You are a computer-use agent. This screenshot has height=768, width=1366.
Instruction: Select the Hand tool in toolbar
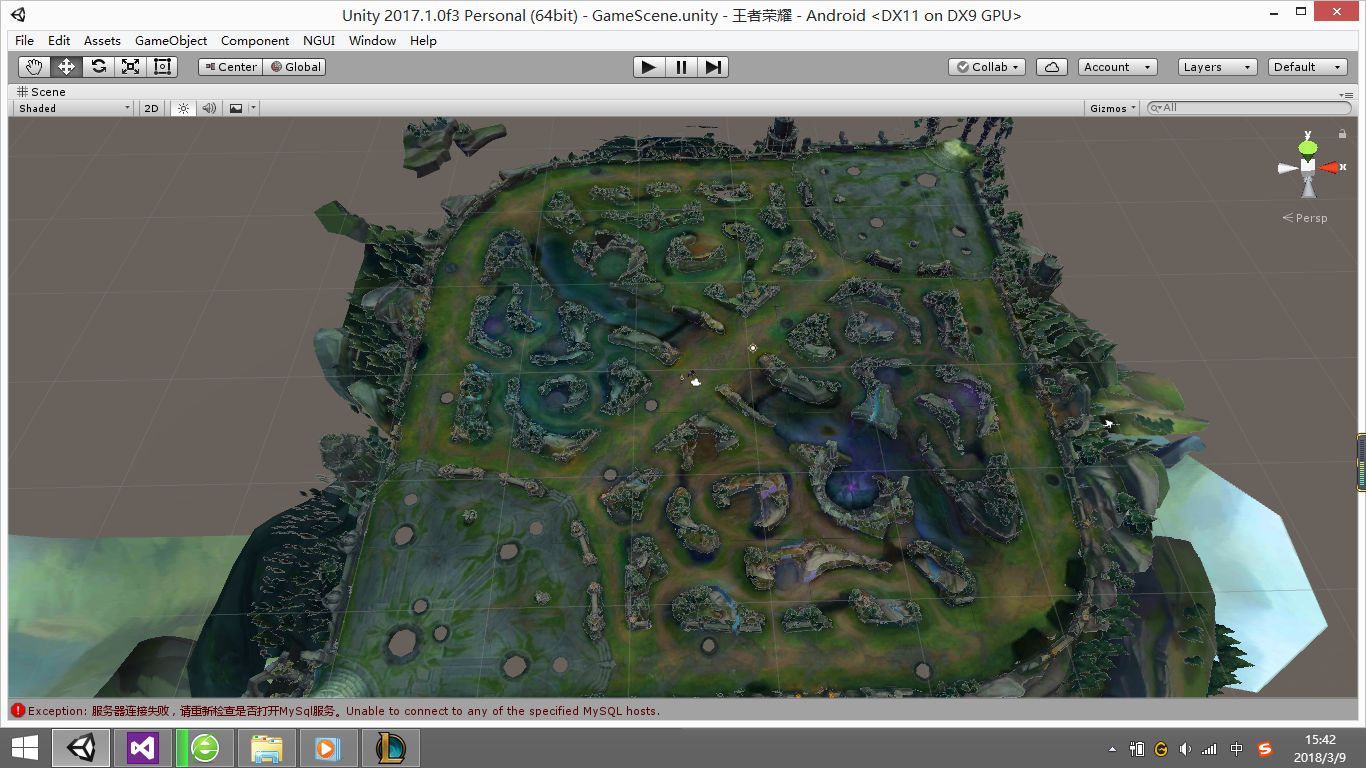tap(35, 67)
